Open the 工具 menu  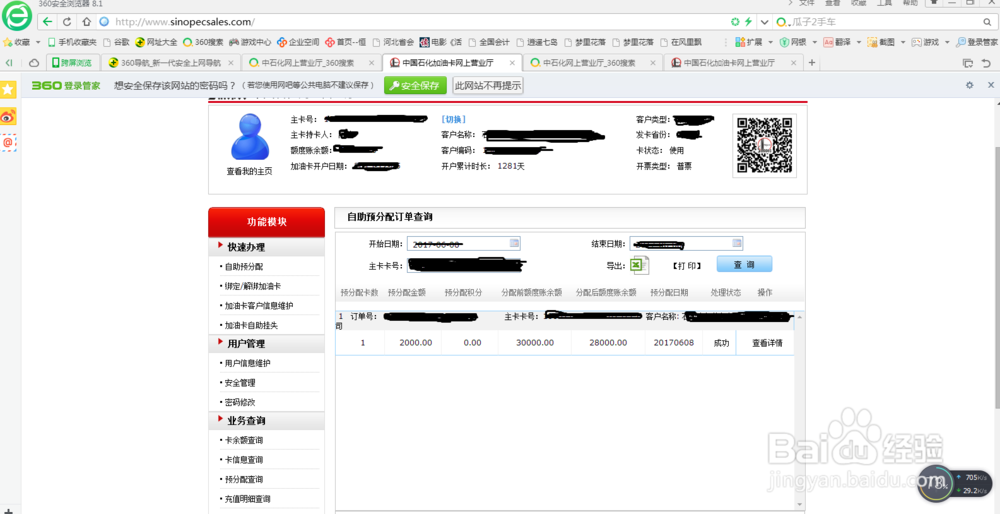(885, 3)
